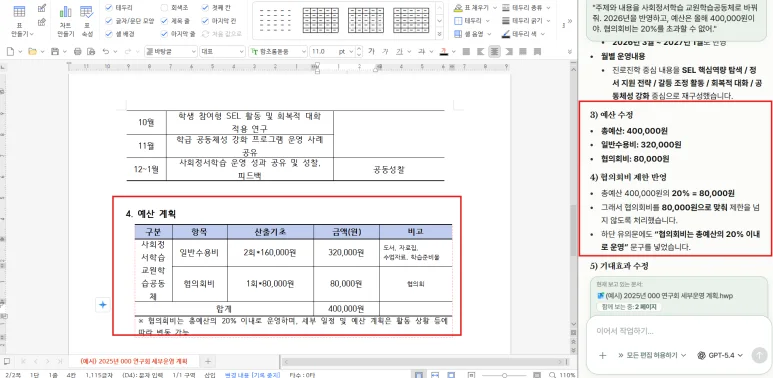Open the 함초롬돋움 font dropdown
This screenshot has width=773, height=378.
click(277, 51)
